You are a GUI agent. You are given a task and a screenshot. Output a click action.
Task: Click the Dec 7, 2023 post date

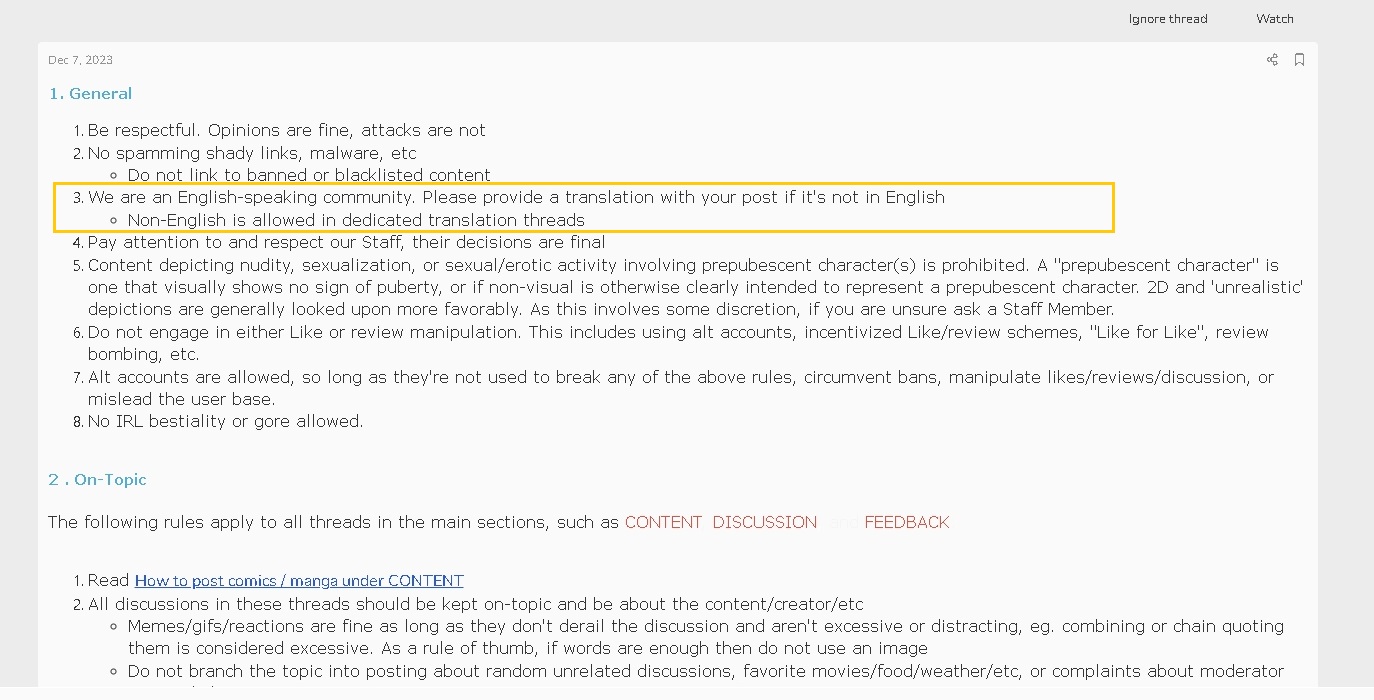(80, 60)
